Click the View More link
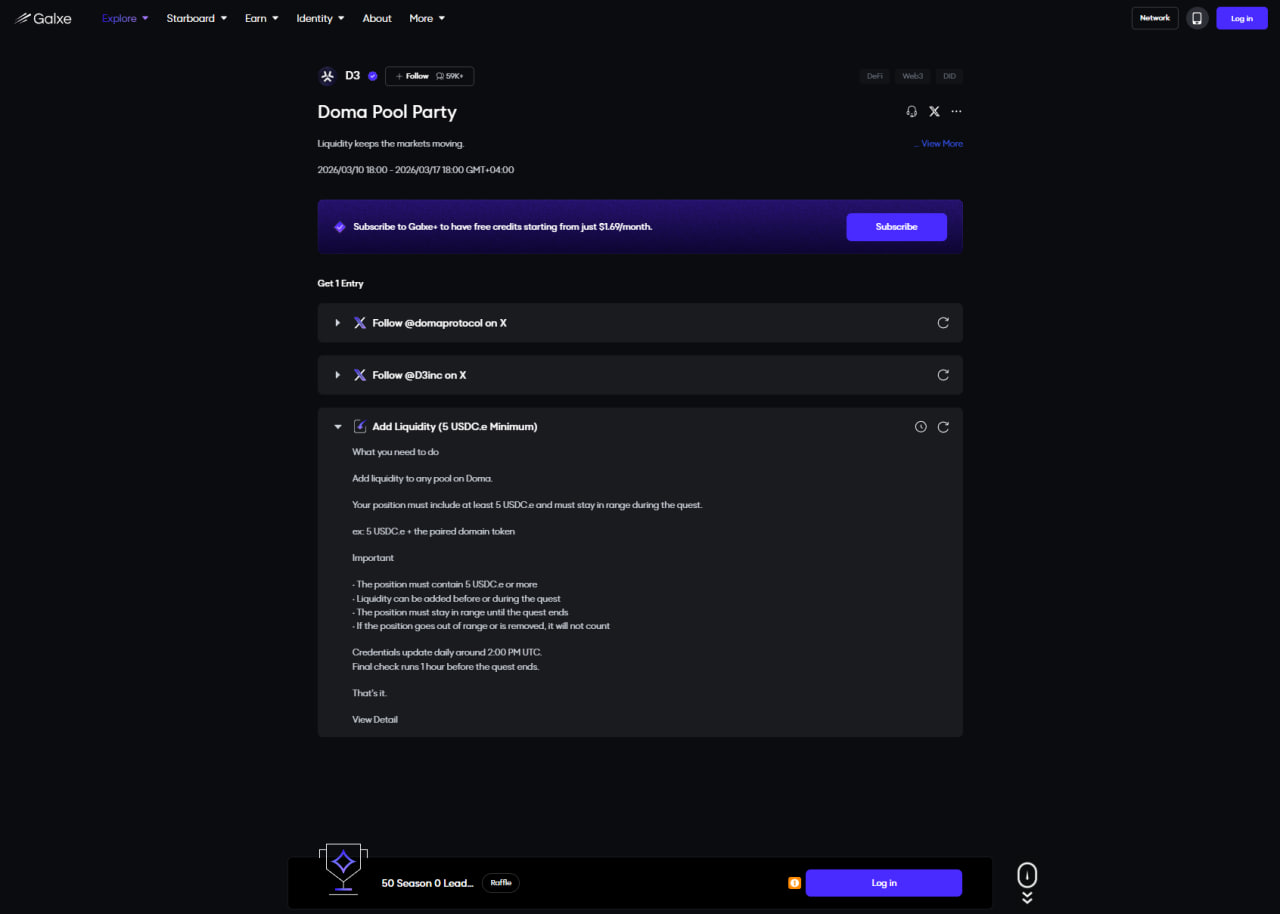 tap(941, 144)
